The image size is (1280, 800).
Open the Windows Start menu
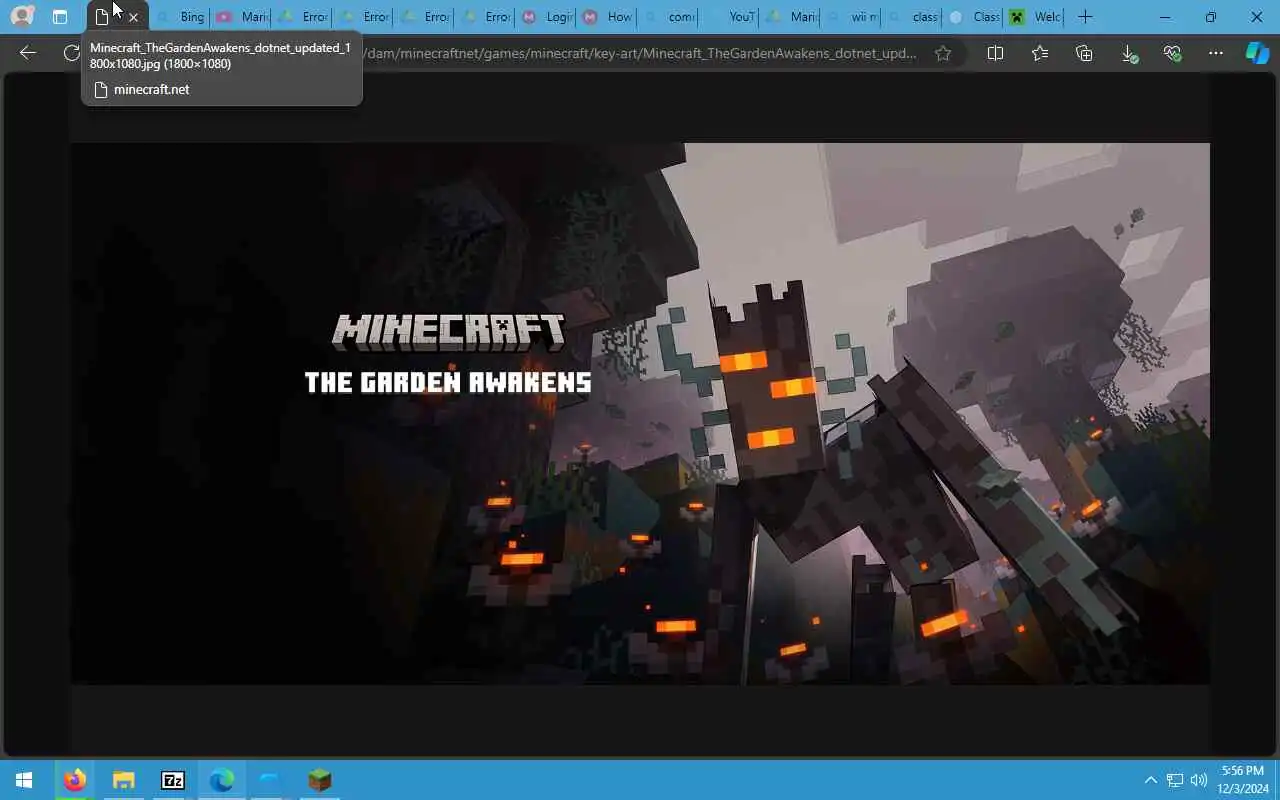(x=24, y=780)
